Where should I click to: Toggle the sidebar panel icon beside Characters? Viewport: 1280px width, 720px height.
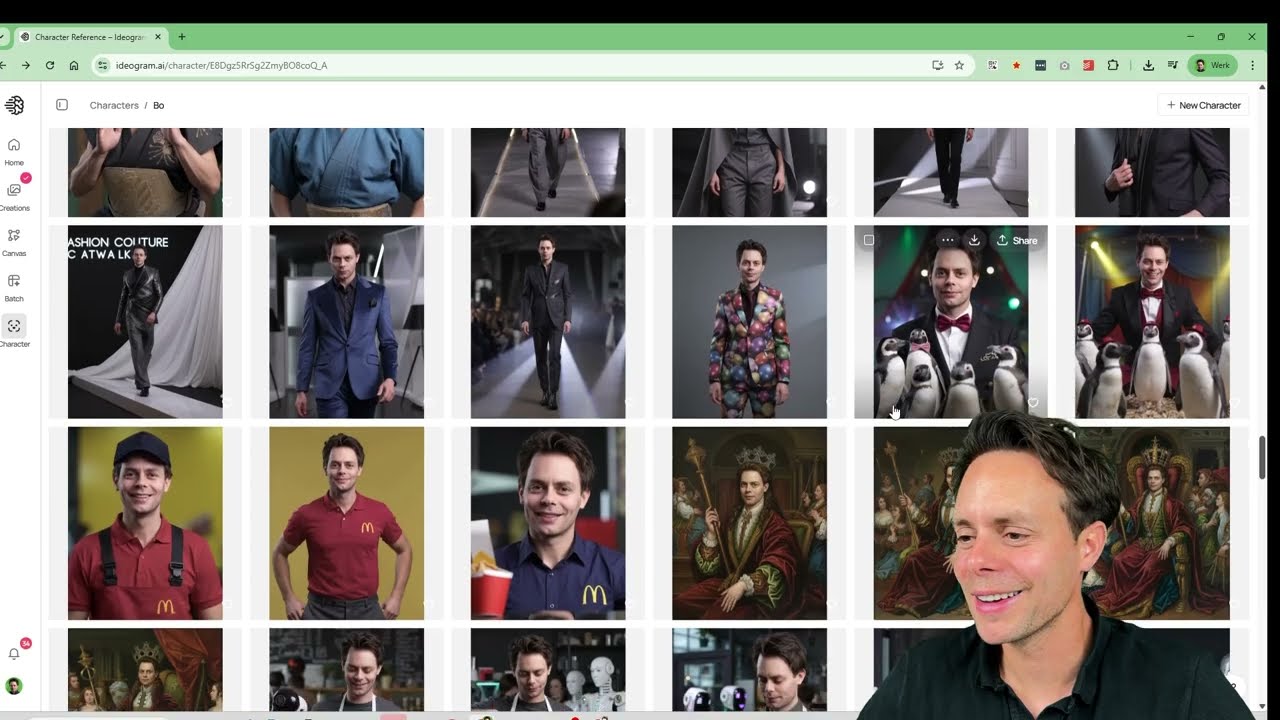(62, 105)
